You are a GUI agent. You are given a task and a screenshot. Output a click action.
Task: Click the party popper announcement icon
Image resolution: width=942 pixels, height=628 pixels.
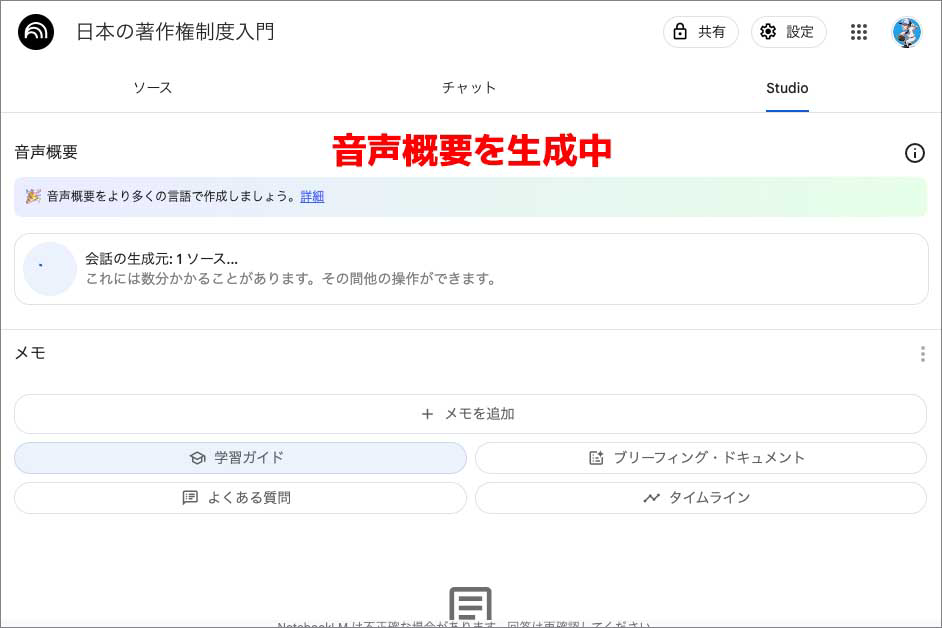point(33,197)
